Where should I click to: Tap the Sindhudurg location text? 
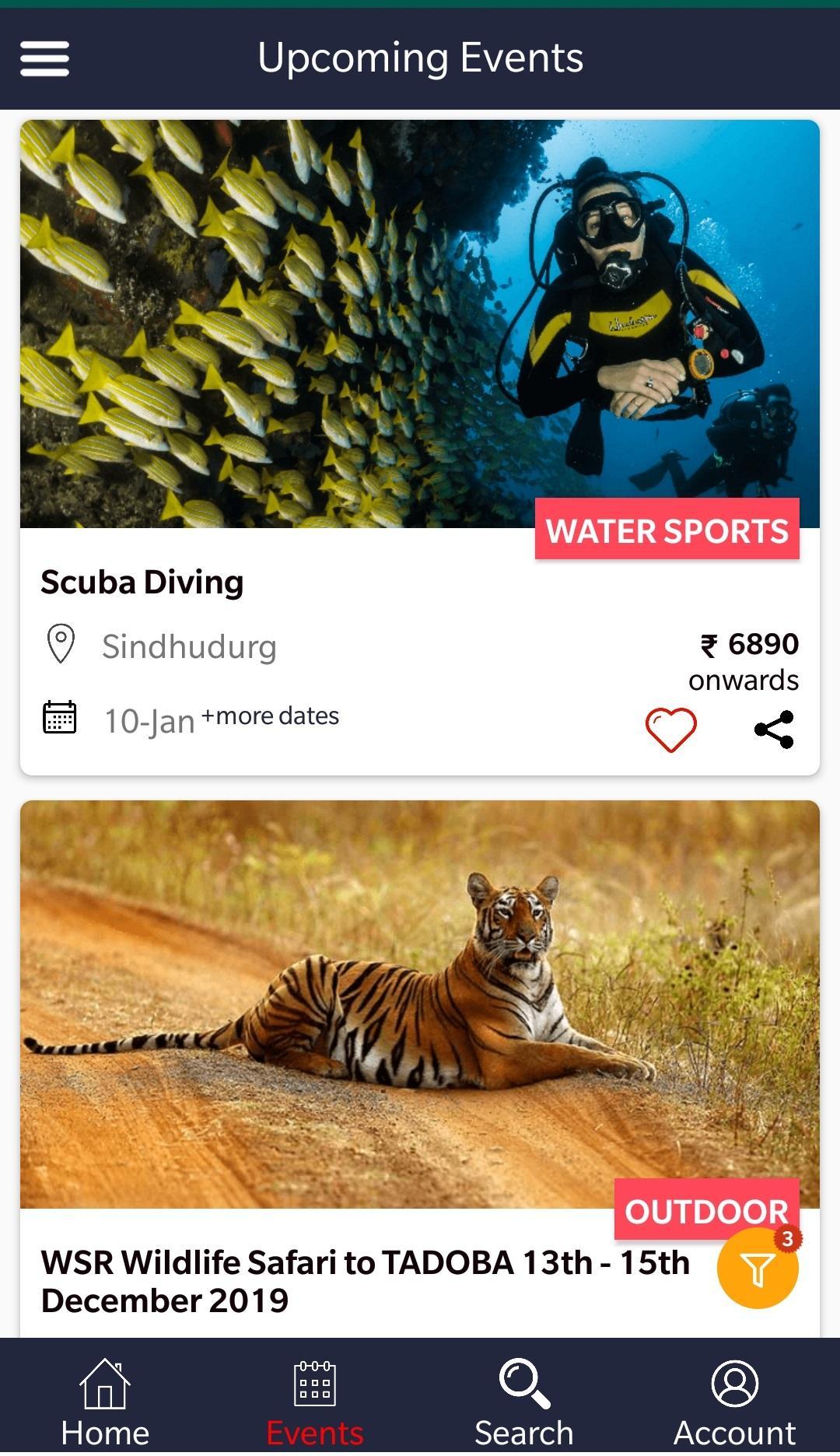pyautogui.click(x=189, y=646)
